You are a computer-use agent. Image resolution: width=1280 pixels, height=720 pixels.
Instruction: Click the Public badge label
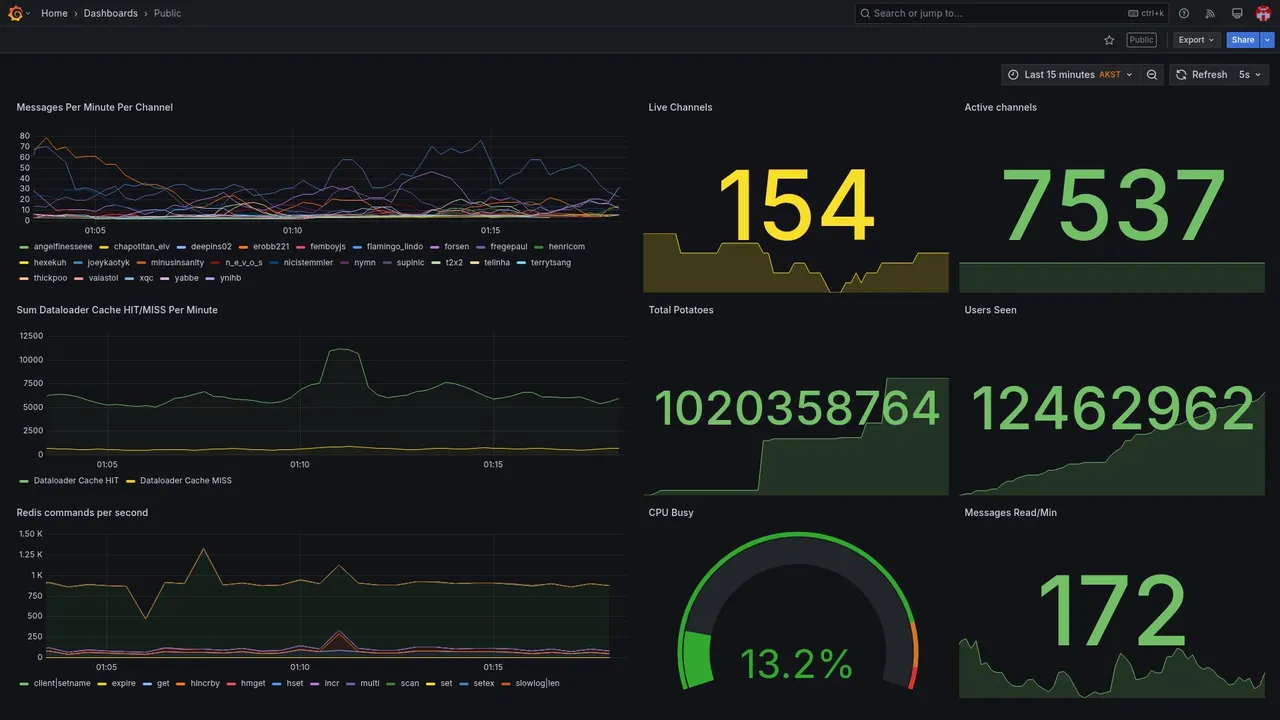(x=1142, y=40)
